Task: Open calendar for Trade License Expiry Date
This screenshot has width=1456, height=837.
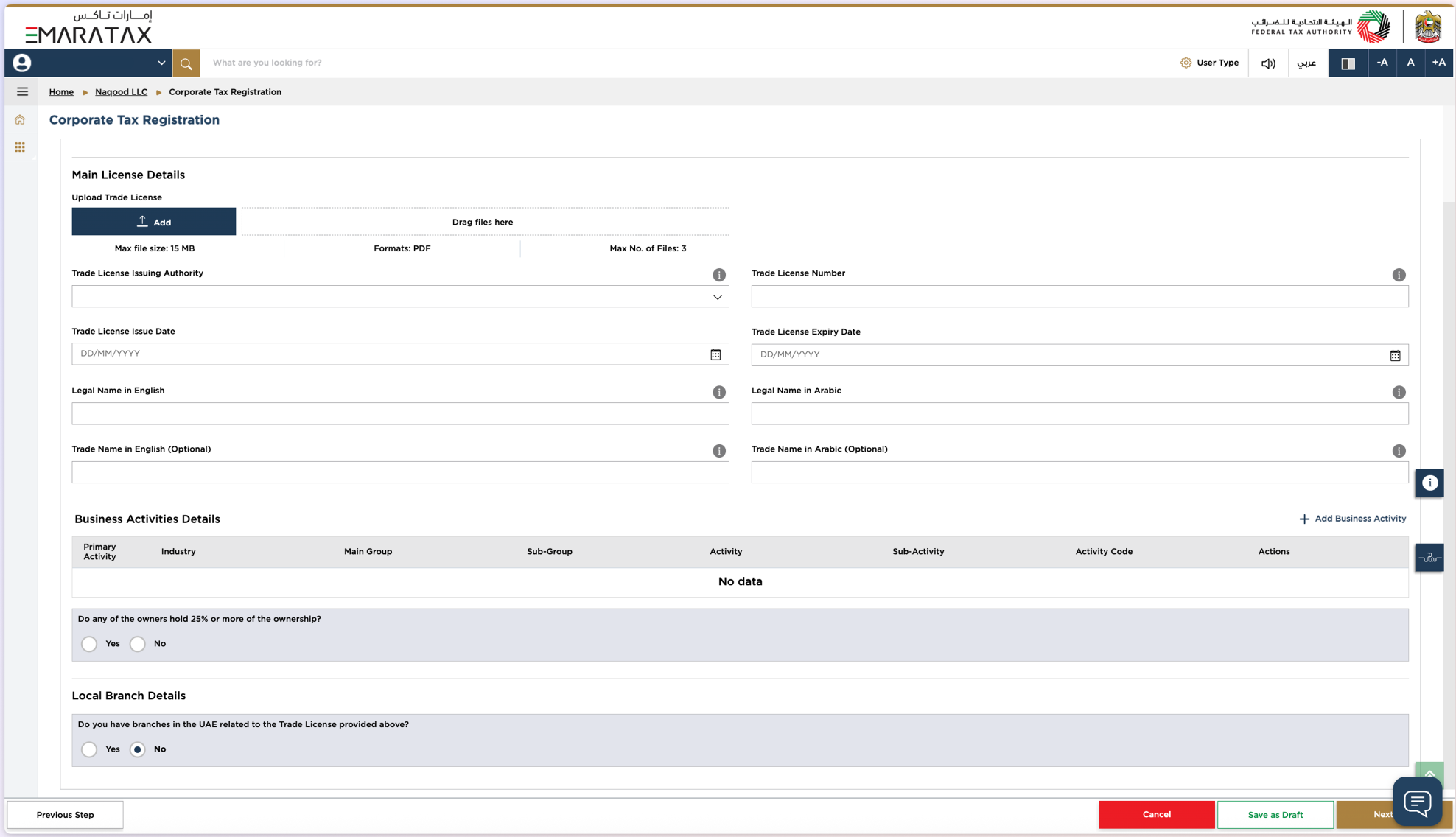Action: pos(1394,355)
